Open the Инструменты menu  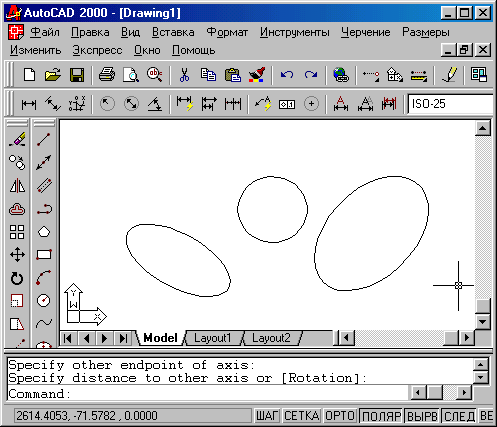tap(295, 32)
